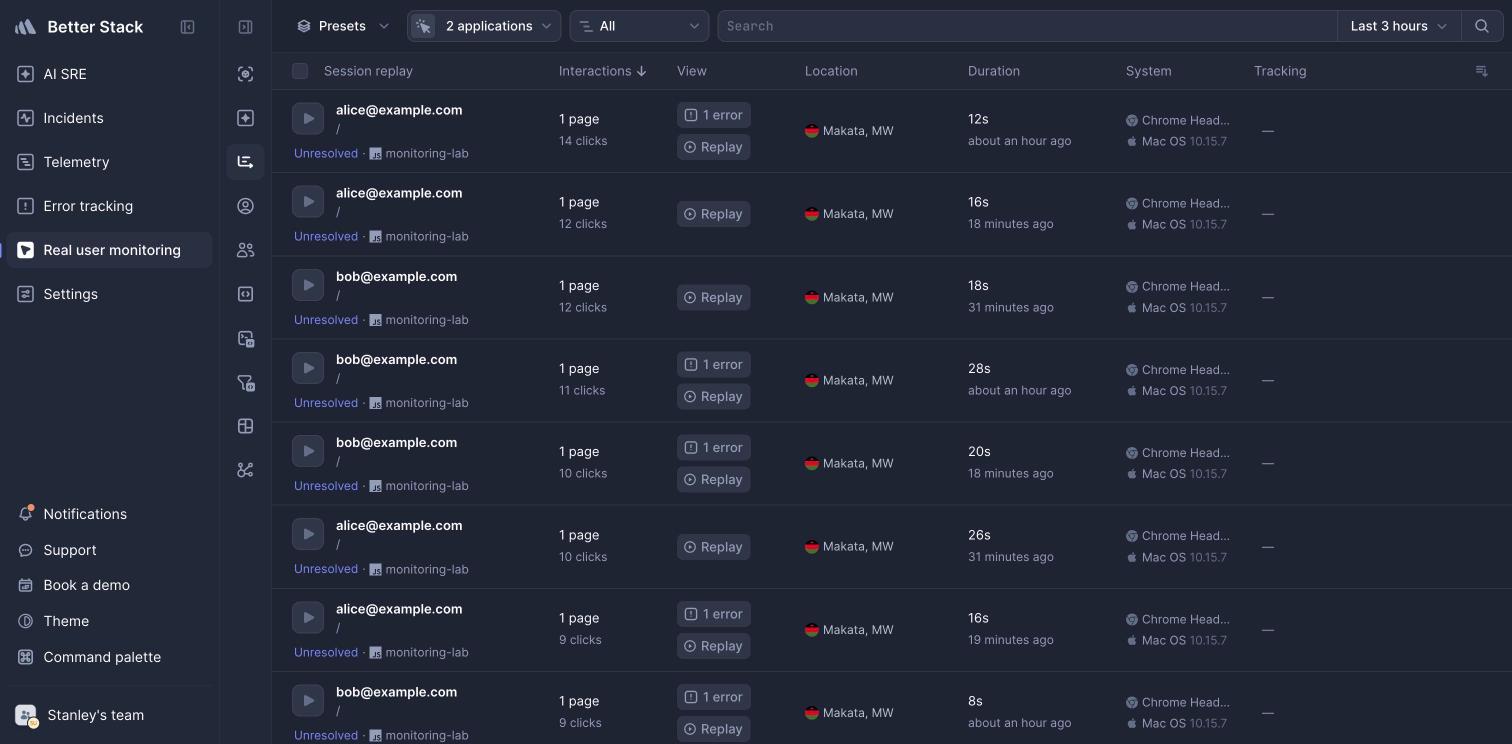Open the sessions list icon in the icon rail

coord(245,162)
